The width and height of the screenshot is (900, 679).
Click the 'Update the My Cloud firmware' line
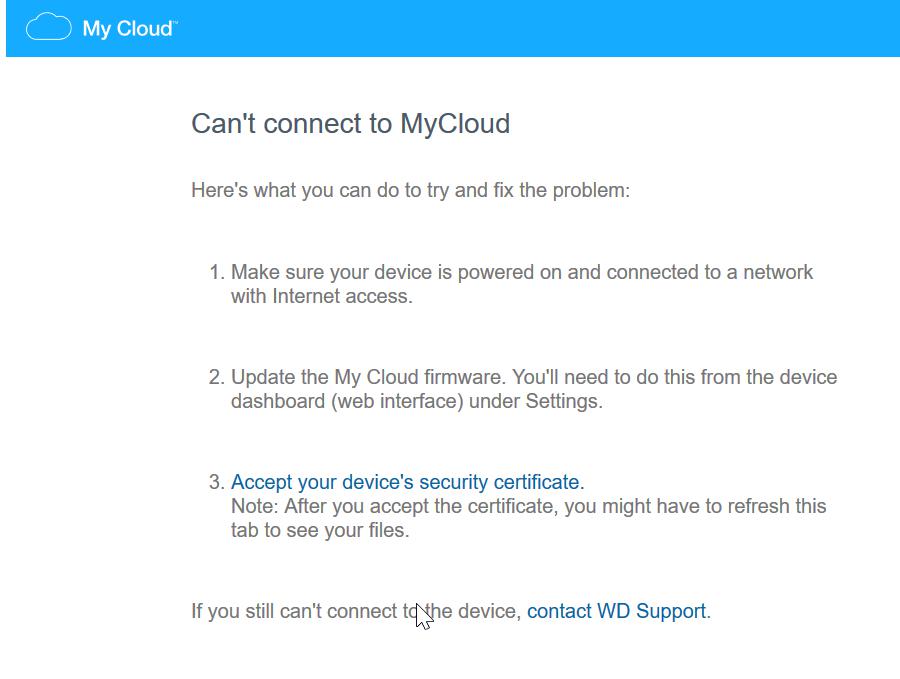tap(533, 377)
